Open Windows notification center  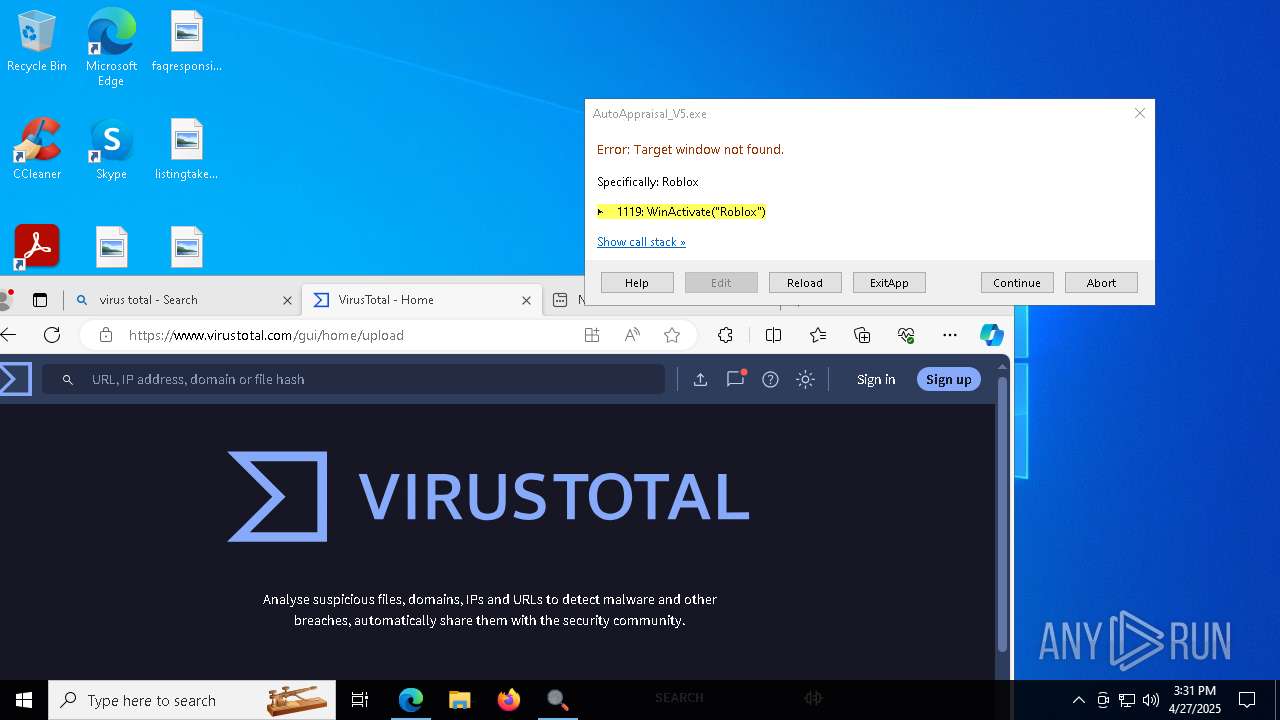tap(1247, 700)
